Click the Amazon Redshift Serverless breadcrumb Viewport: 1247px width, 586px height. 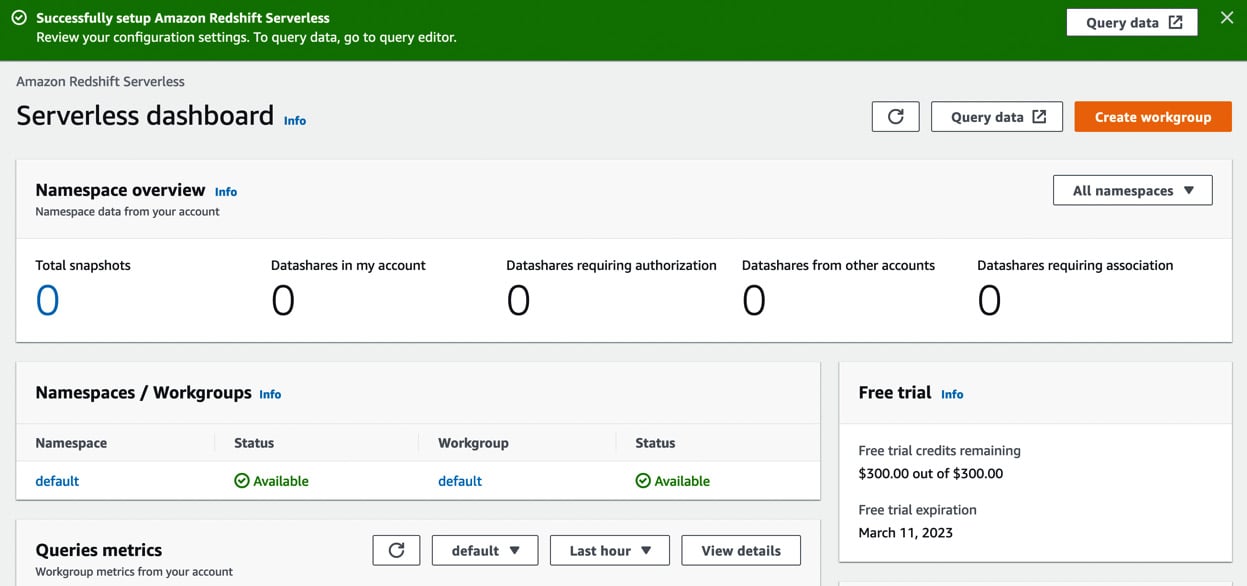tap(100, 82)
